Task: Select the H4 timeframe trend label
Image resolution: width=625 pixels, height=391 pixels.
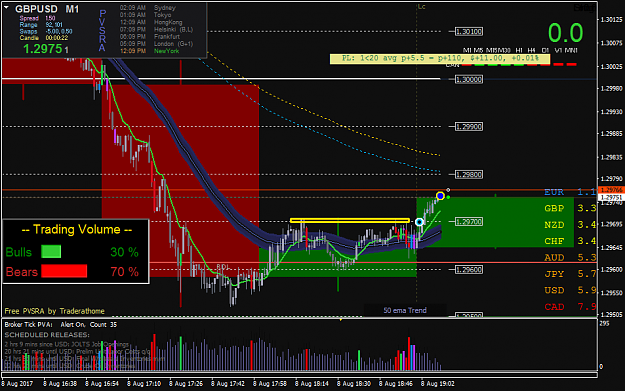Action: (531, 50)
